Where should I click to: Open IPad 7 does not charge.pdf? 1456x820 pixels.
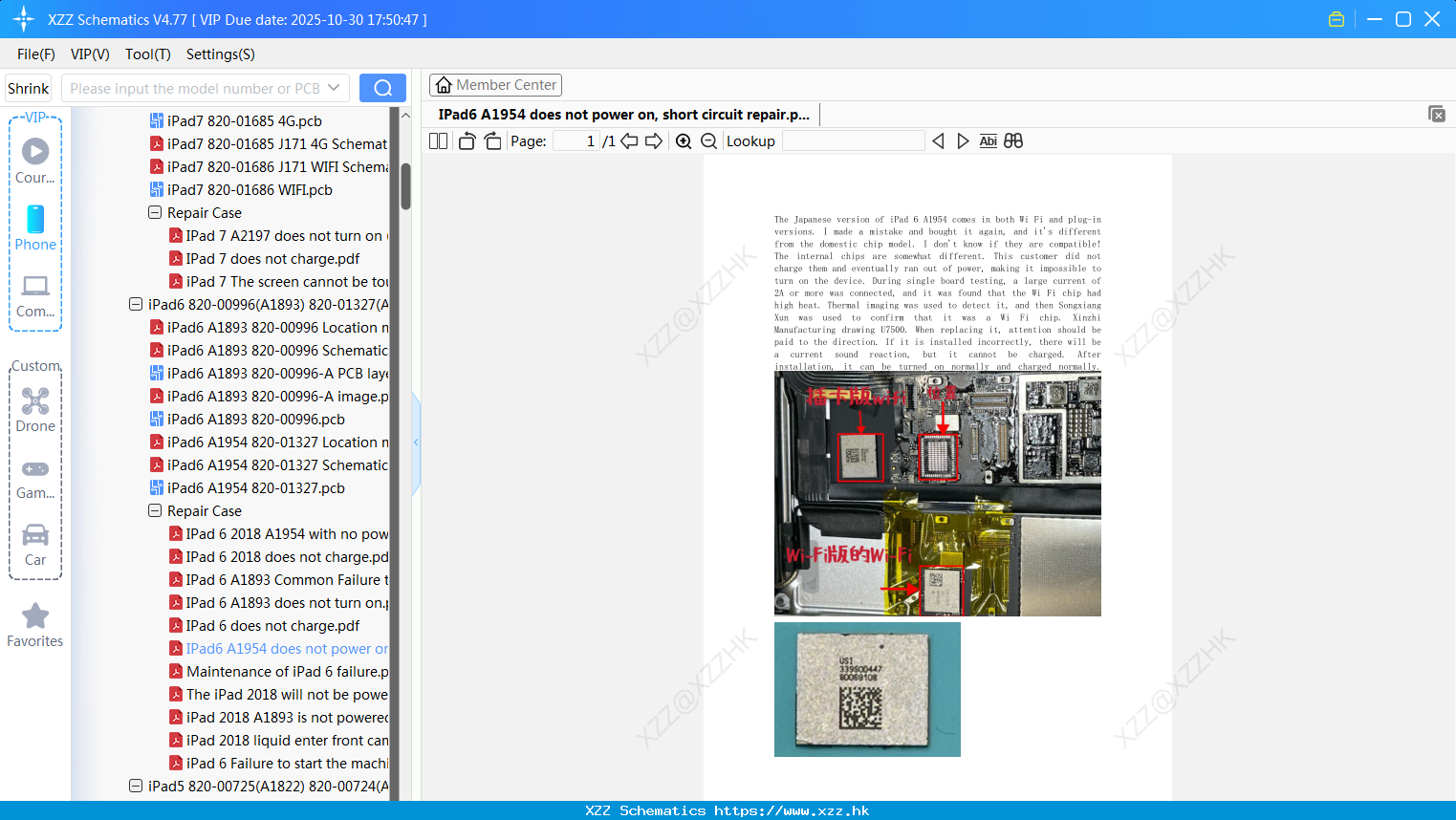point(265,258)
